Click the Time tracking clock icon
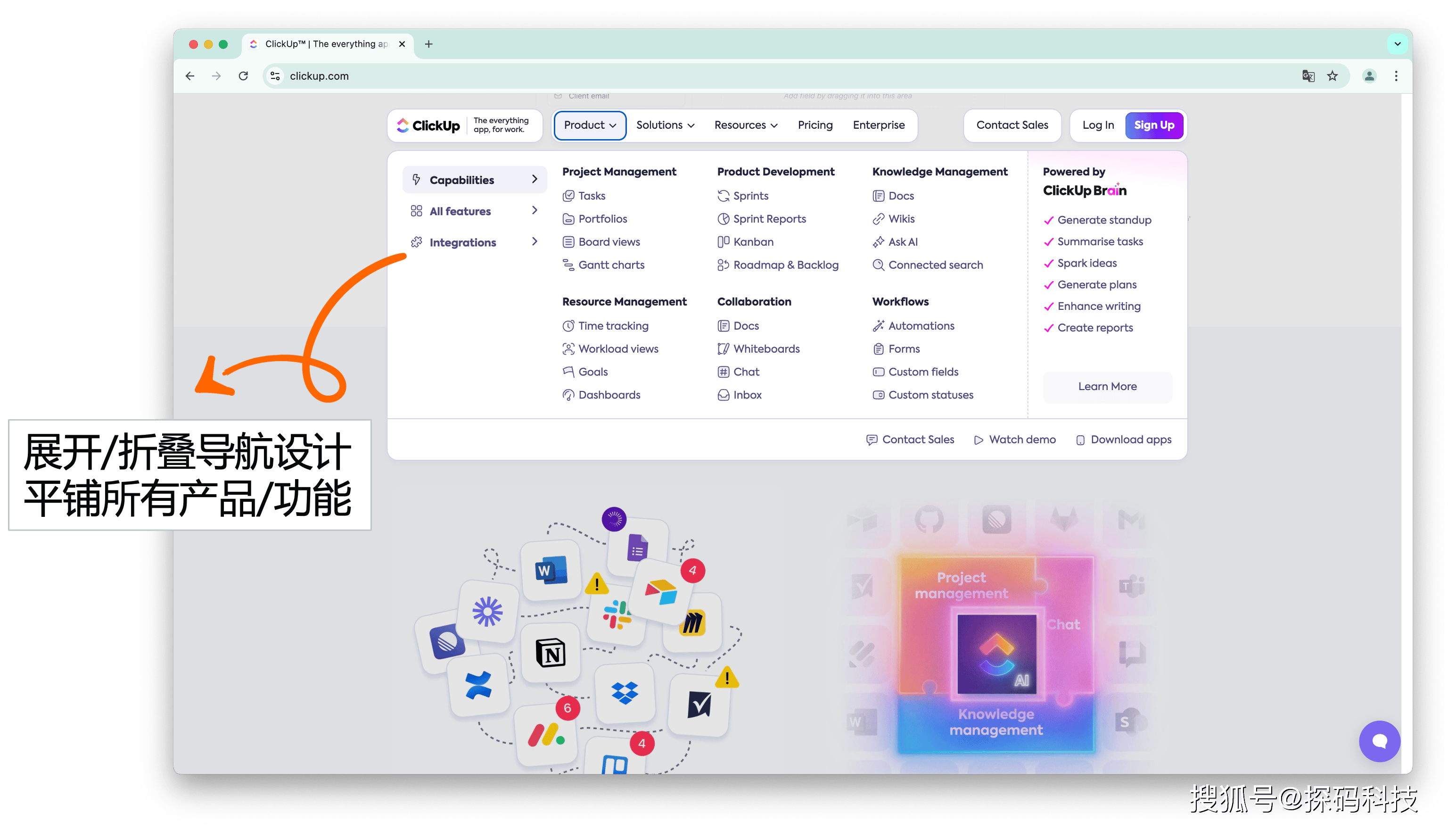Screen dimensions: 1456x830 pyautogui.click(x=568, y=325)
